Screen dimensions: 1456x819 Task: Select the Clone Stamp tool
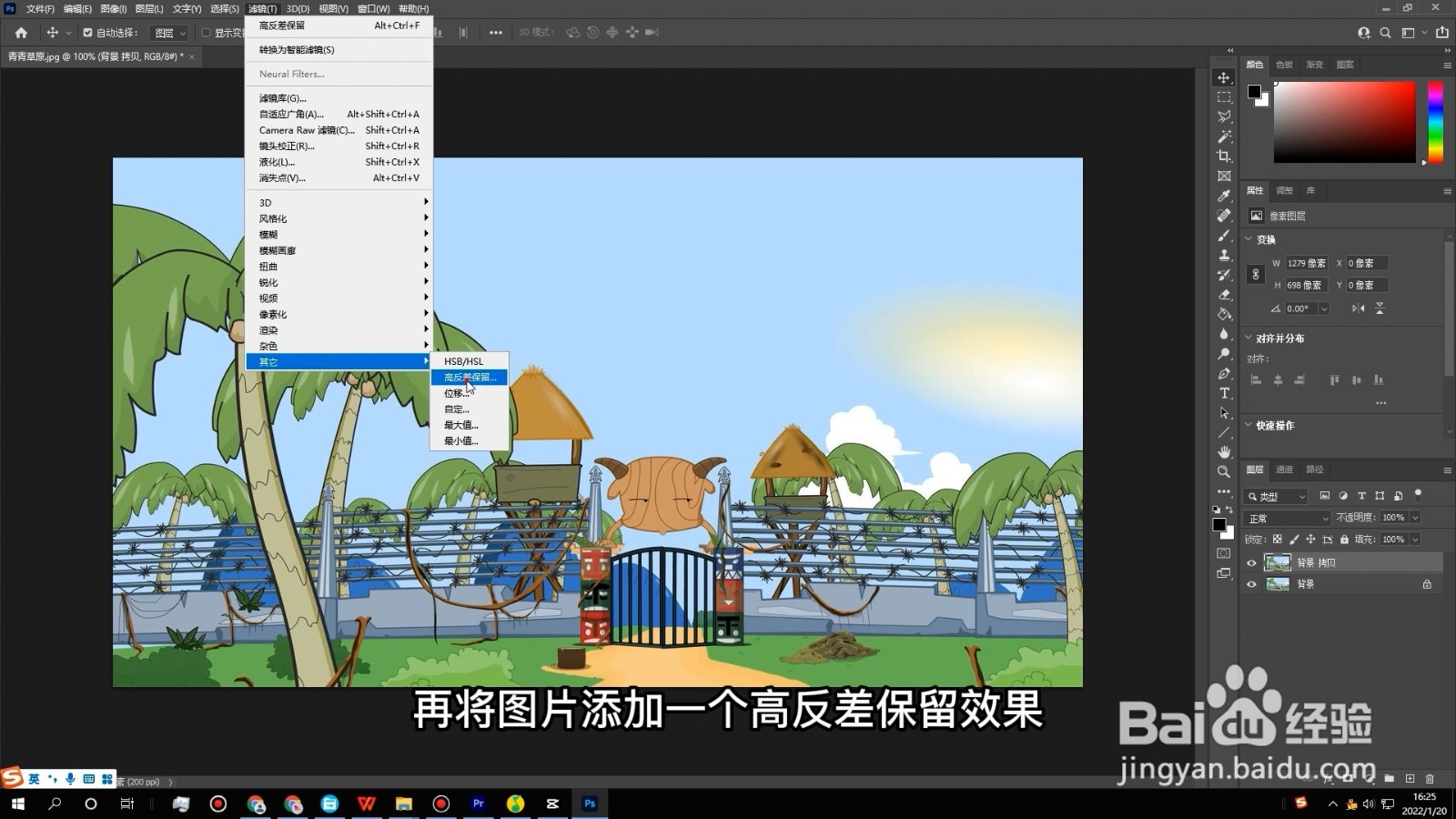(1224, 255)
